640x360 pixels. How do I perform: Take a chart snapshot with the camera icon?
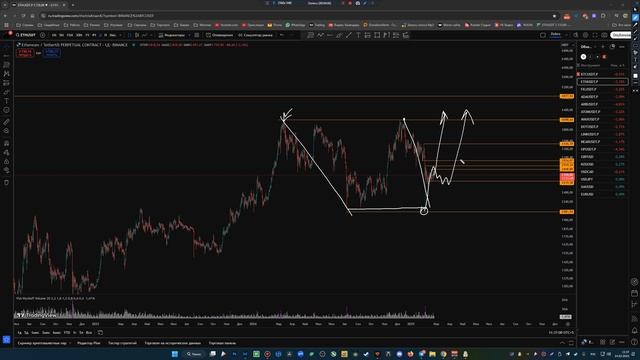pos(604,35)
